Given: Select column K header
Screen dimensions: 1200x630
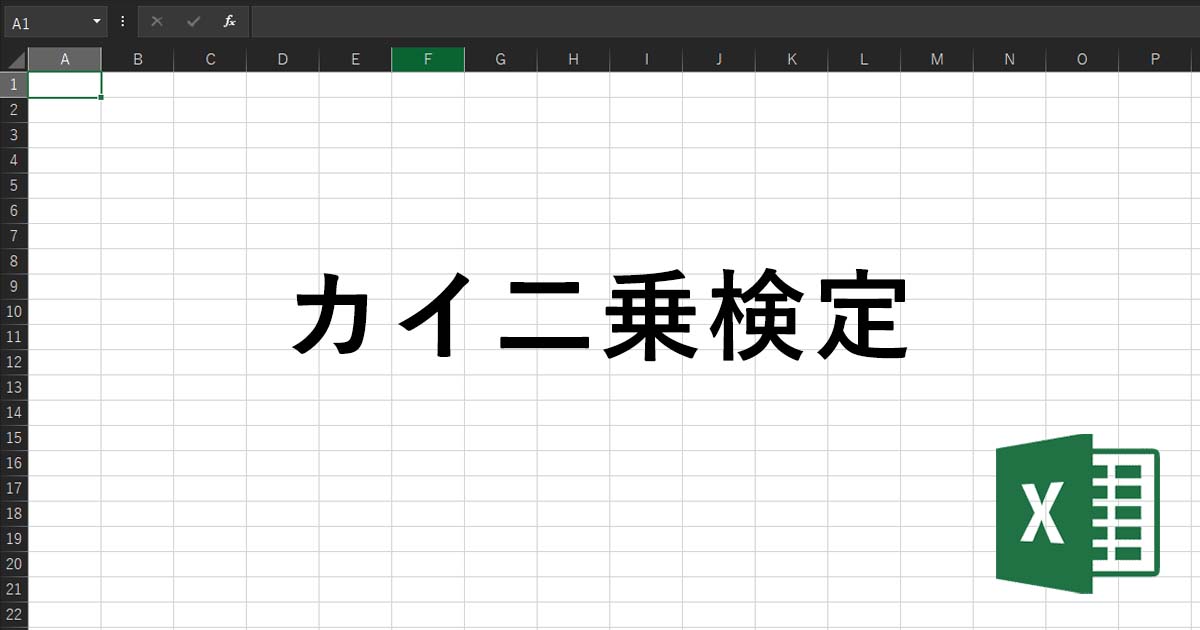Looking at the screenshot, I should pyautogui.click(x=792, y=59).
